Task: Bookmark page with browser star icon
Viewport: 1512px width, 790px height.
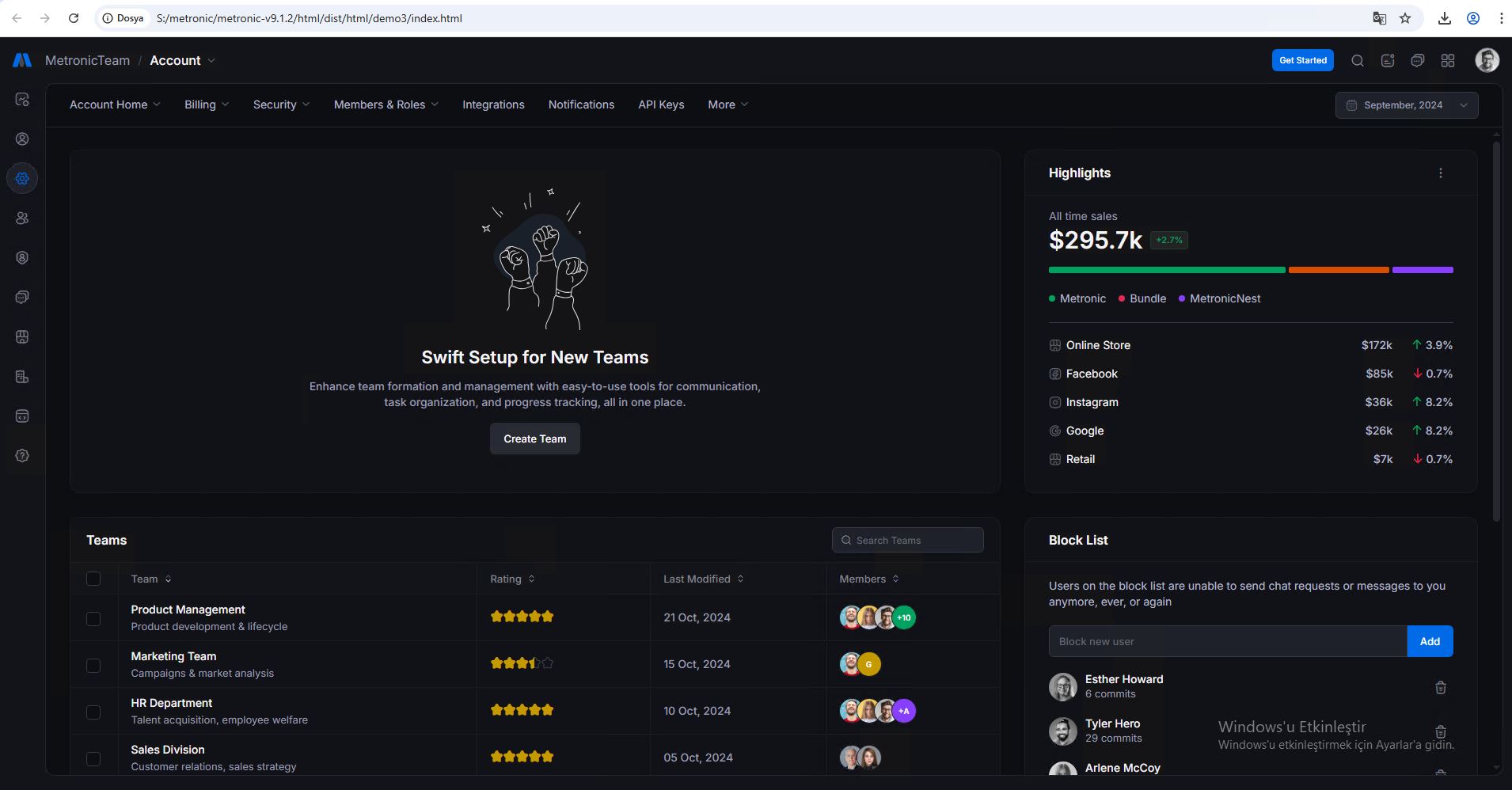Action: (x=1405, y=18)
